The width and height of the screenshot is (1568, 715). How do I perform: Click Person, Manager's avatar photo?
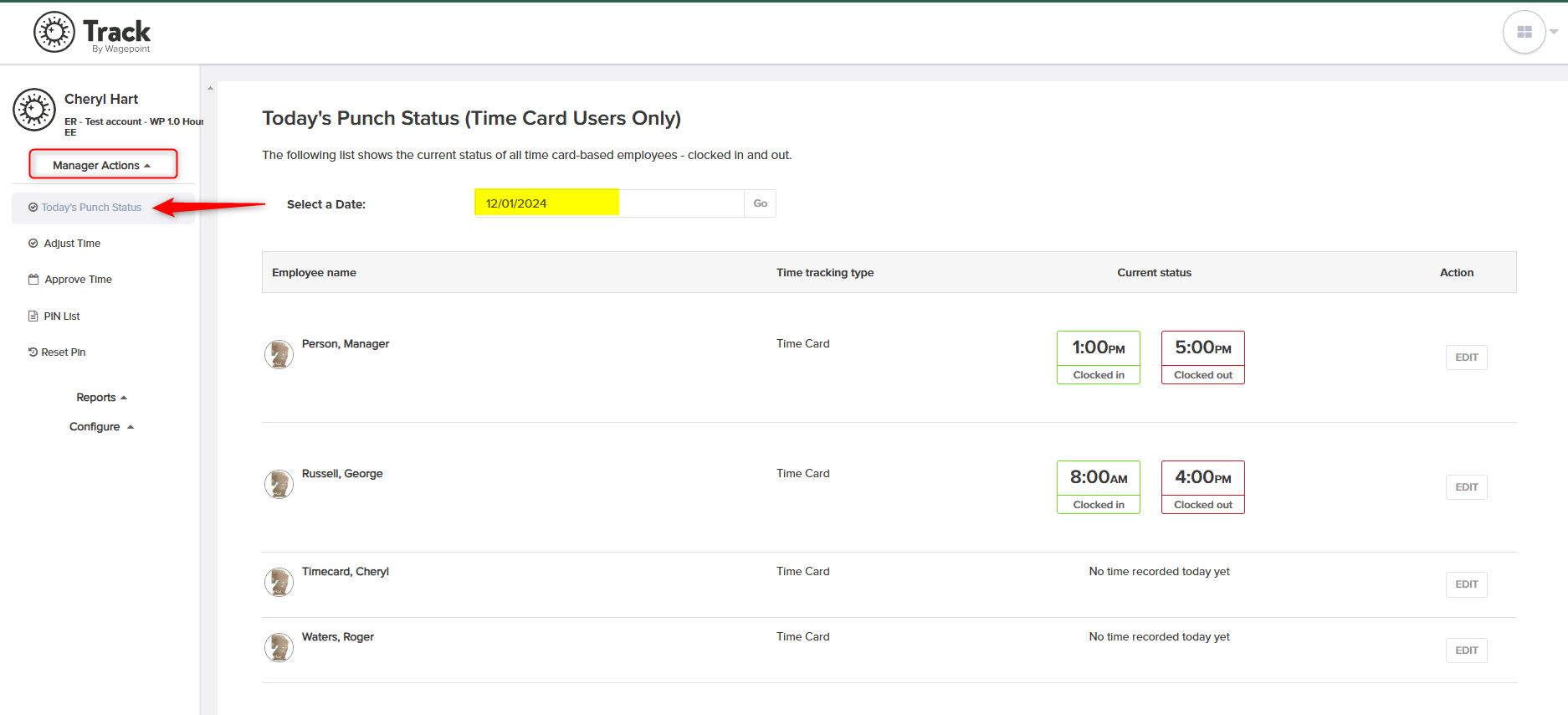click(279, 354)
